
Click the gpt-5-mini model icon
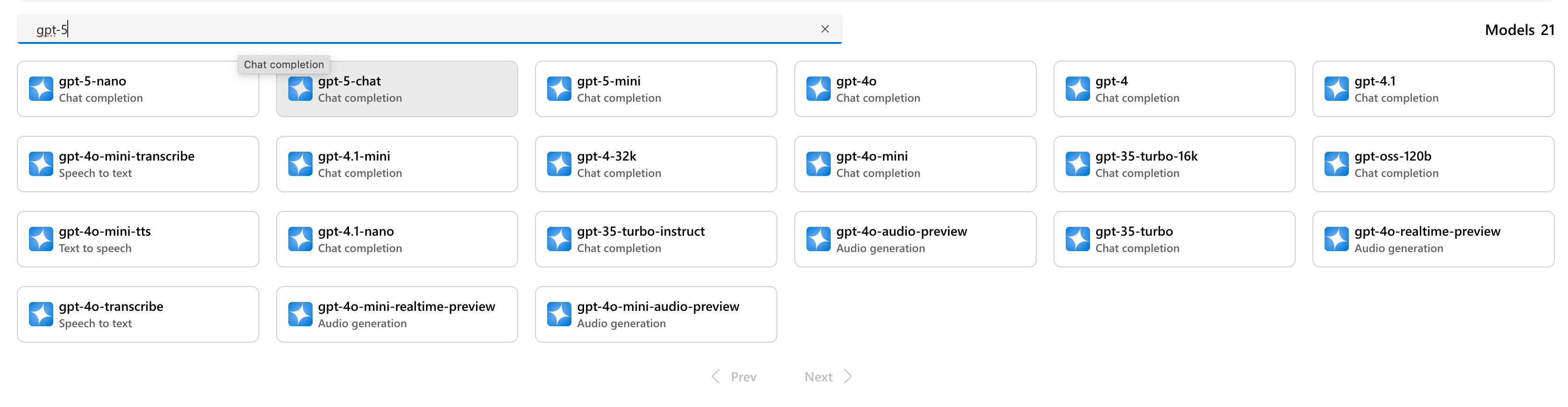[559, 89]
